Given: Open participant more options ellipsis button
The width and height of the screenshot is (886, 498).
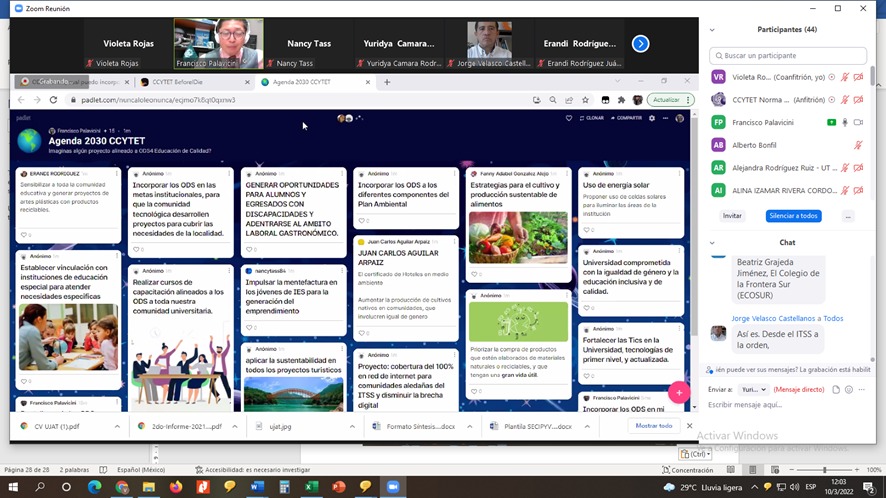Looking at the screenshot, I should tap(848, 216).
